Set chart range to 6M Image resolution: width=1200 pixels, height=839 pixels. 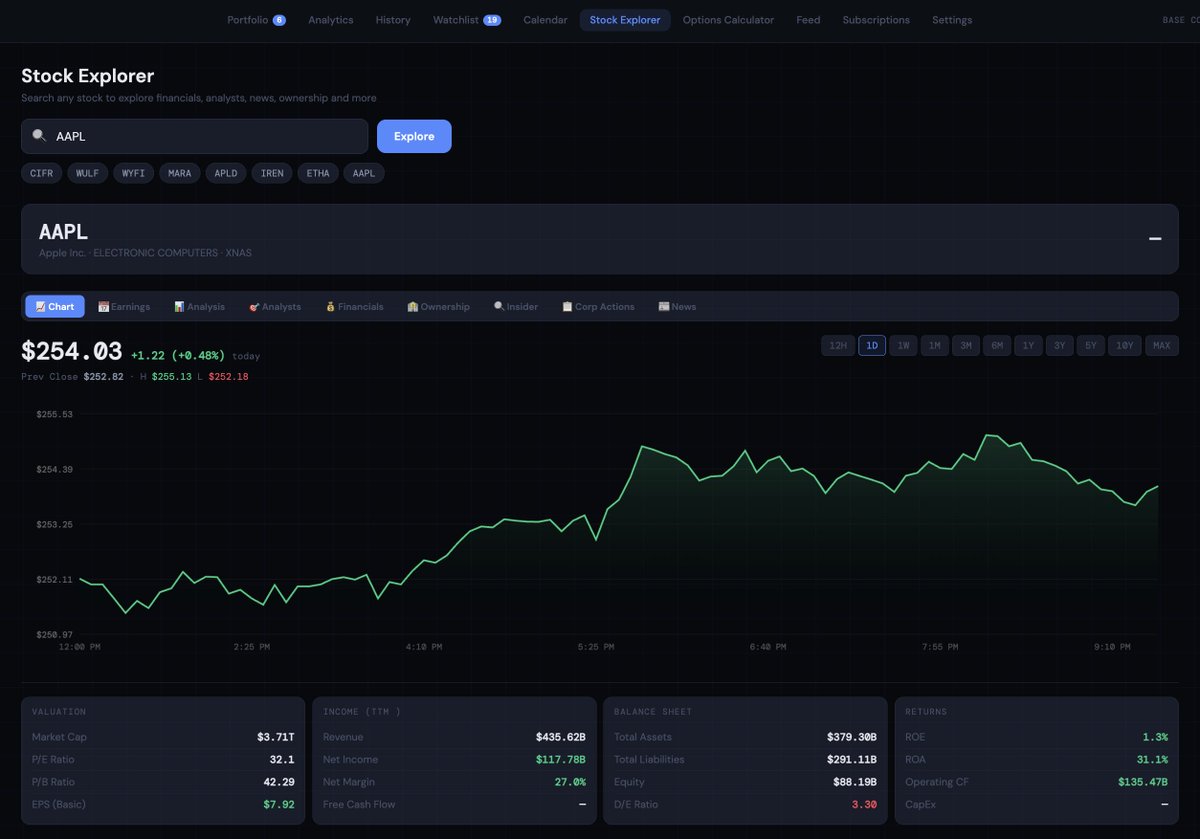997,346
